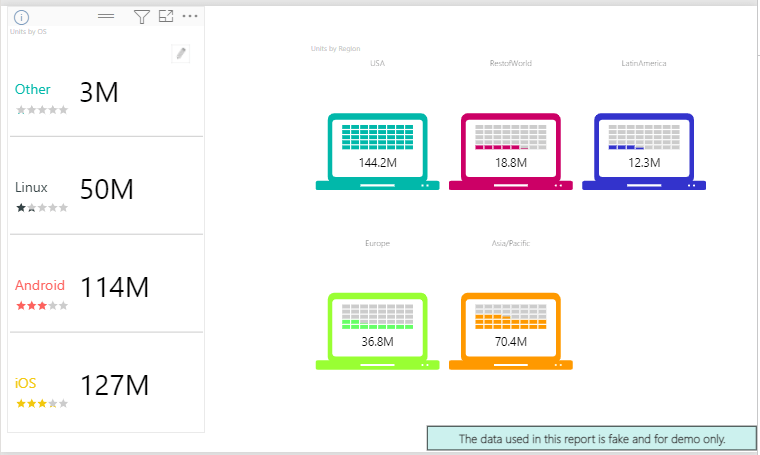Click the 36.8M value in Europe laptop

(x=378, y=342)
